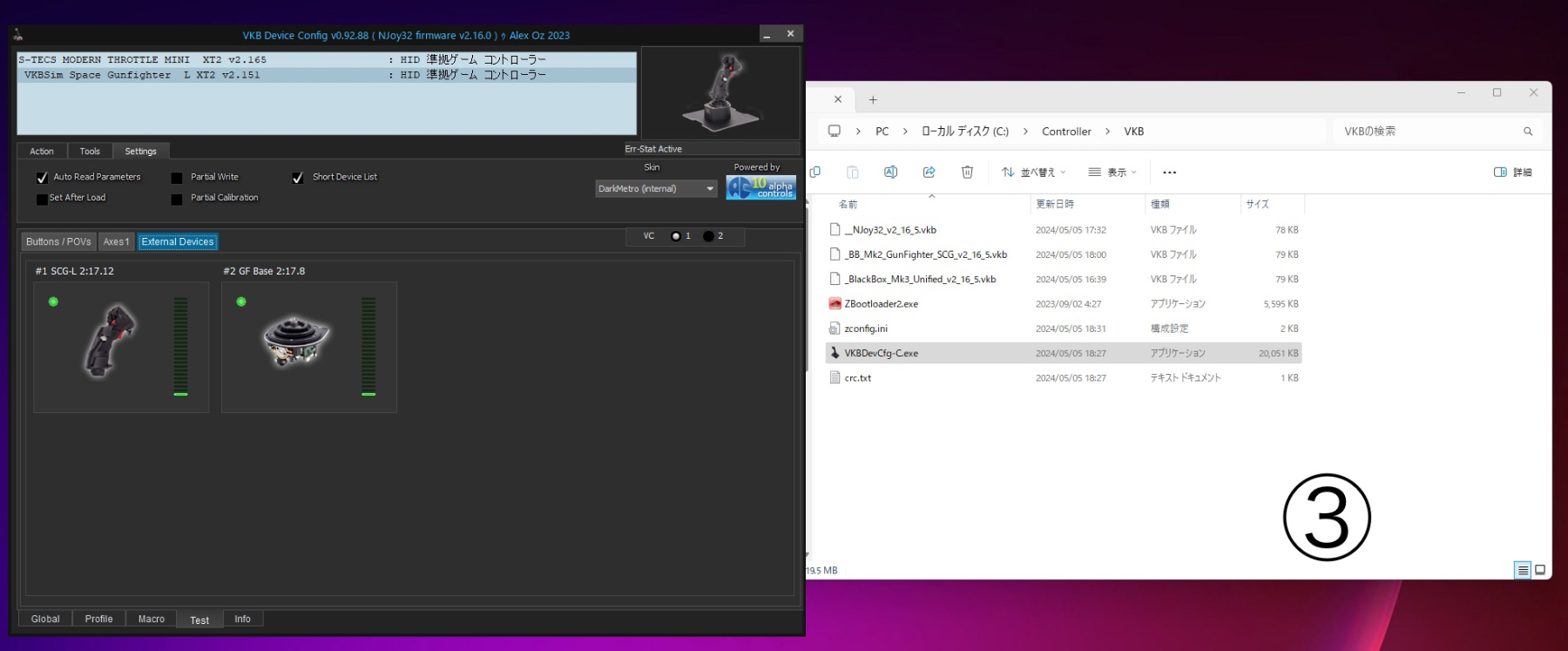Open the Action tab
Viewport: 1568px width, 651px height.
42,152
